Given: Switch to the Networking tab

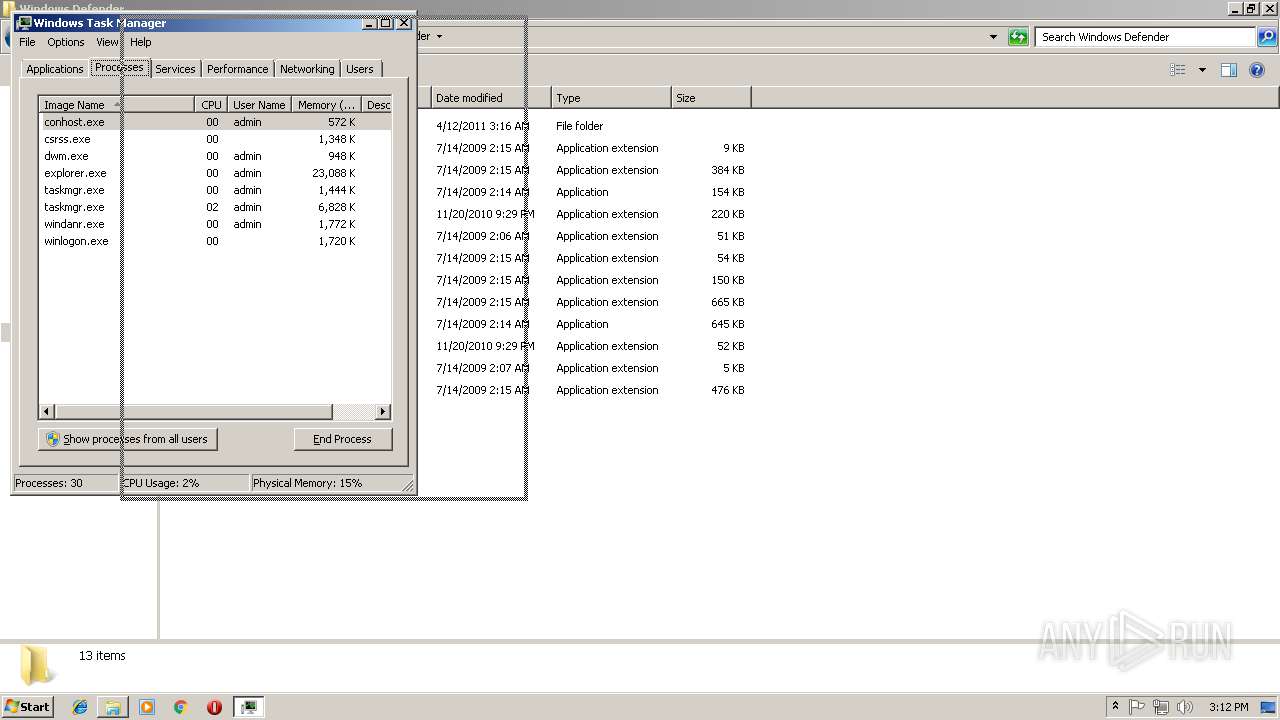Looking at the screenshot, I should (x=307, y=69).
